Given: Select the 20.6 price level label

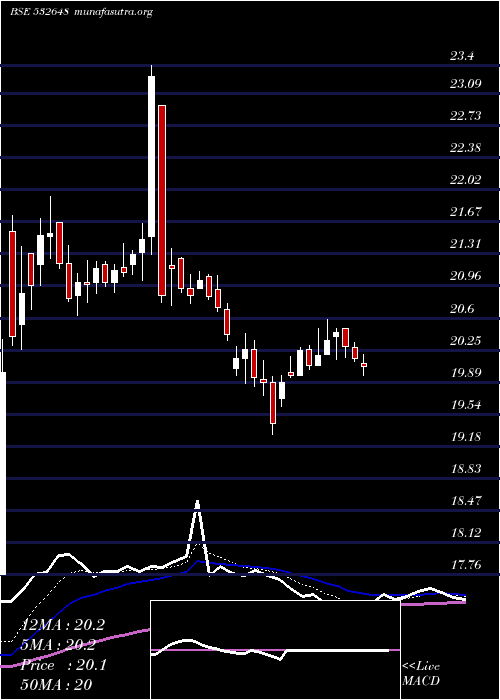Looking at the screenshot, I should click(462, 308).
